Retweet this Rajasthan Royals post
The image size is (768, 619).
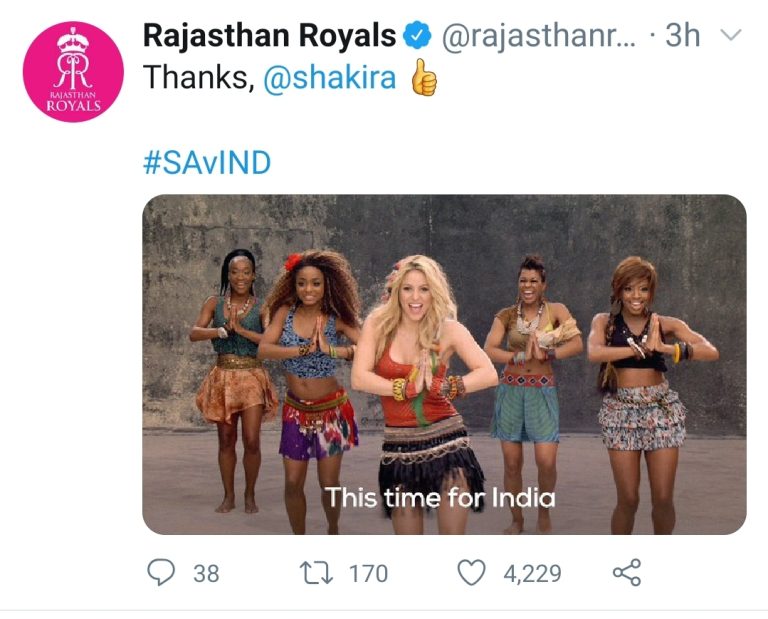click(315, 572)
